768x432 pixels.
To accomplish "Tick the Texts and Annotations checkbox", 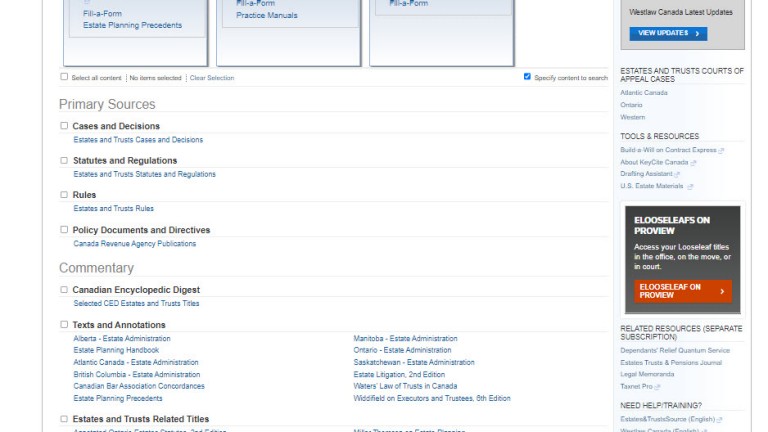I will point(64,324).
